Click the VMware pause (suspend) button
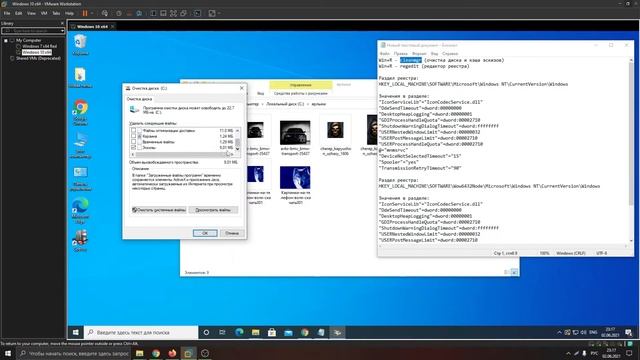 pyautogui.click(x=85, y=13)
